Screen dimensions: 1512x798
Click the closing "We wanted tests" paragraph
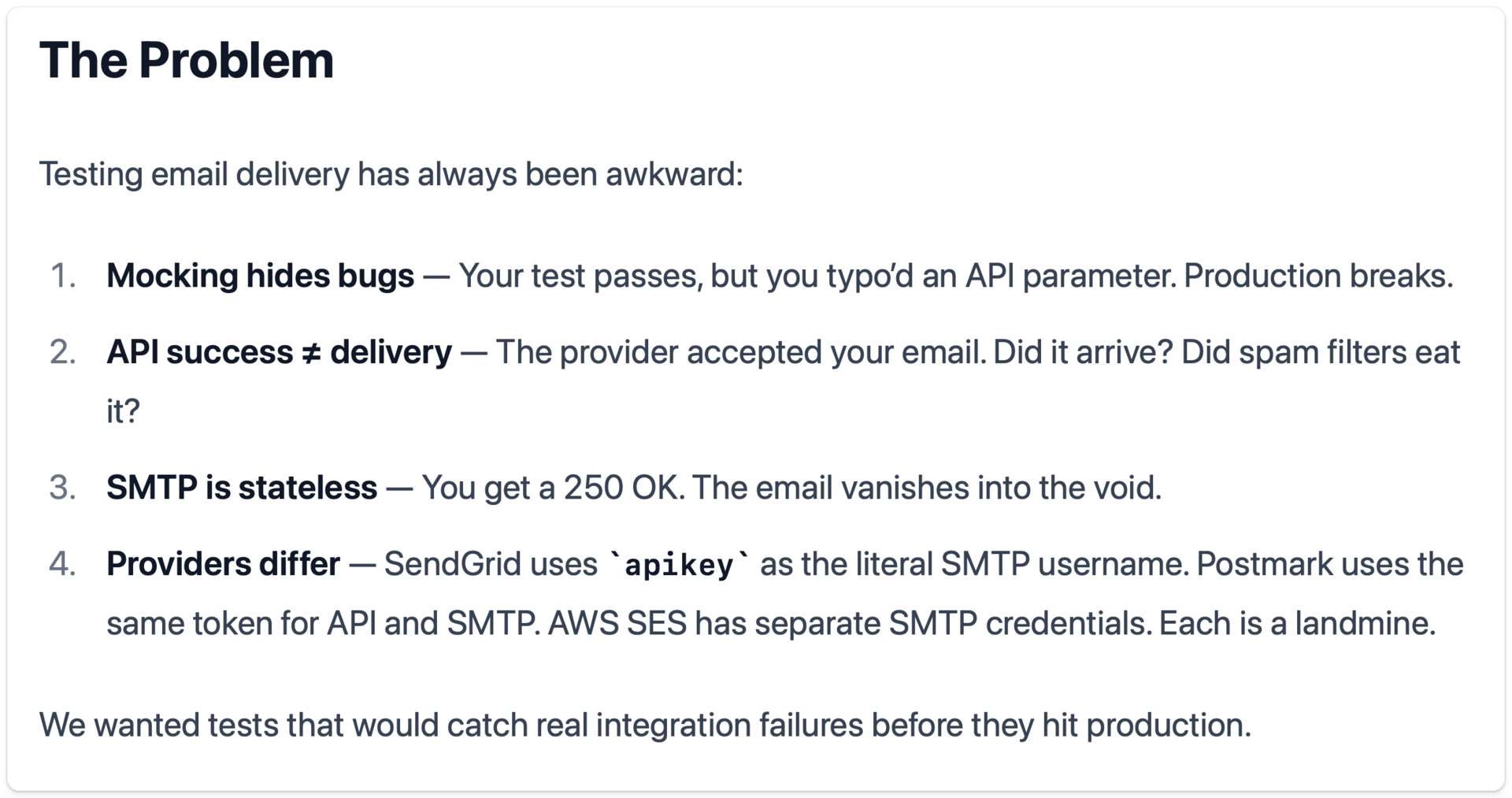pos(644,726)
